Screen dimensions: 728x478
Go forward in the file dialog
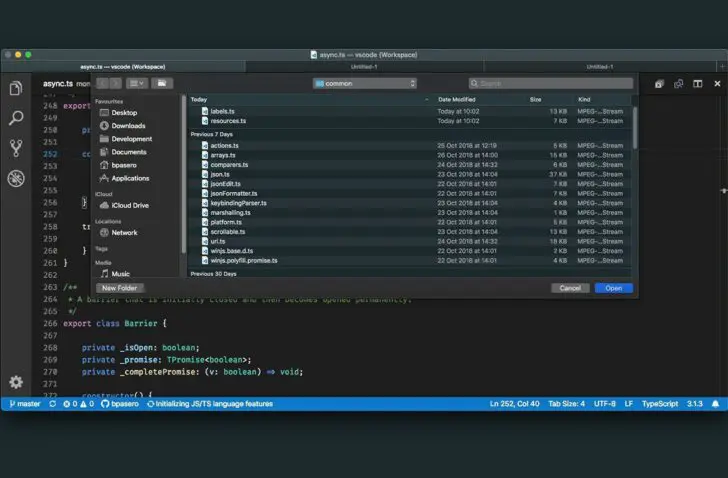coord(116,84)
